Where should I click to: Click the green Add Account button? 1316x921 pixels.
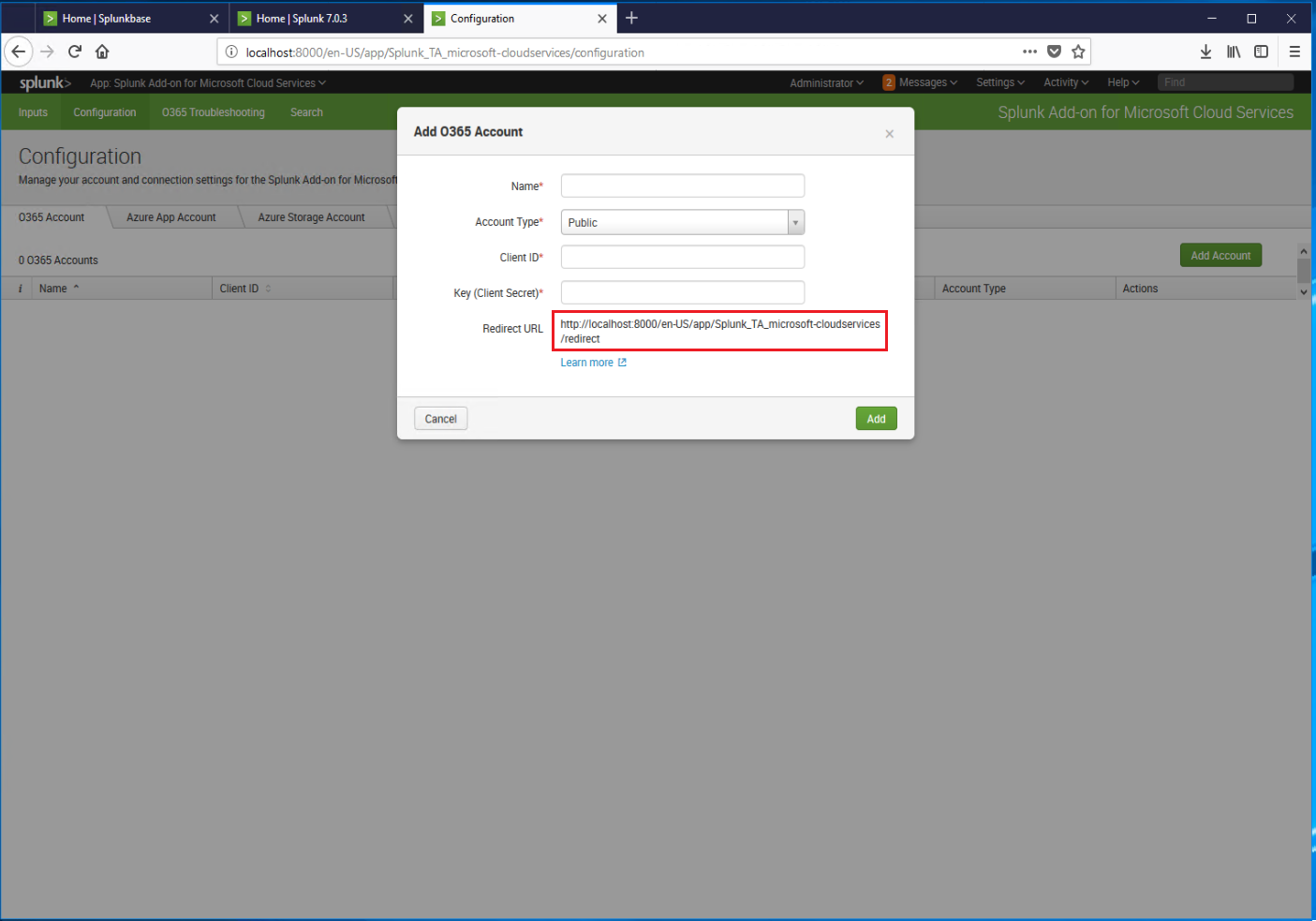pos(1220,254)
